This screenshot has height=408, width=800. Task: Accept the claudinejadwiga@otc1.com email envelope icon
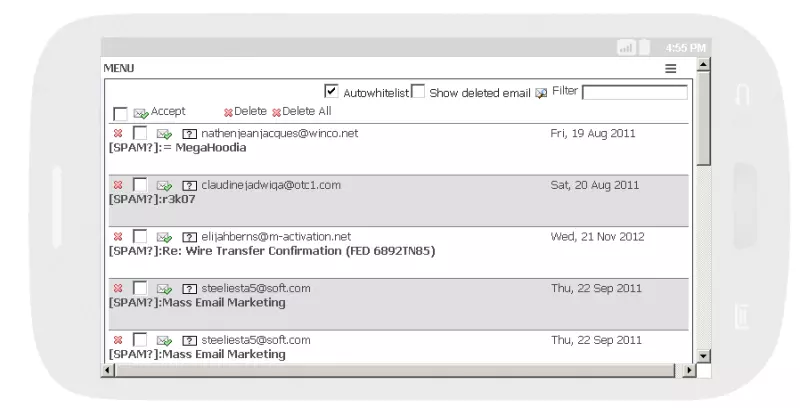pyautogui.click(x=164, y=185)
